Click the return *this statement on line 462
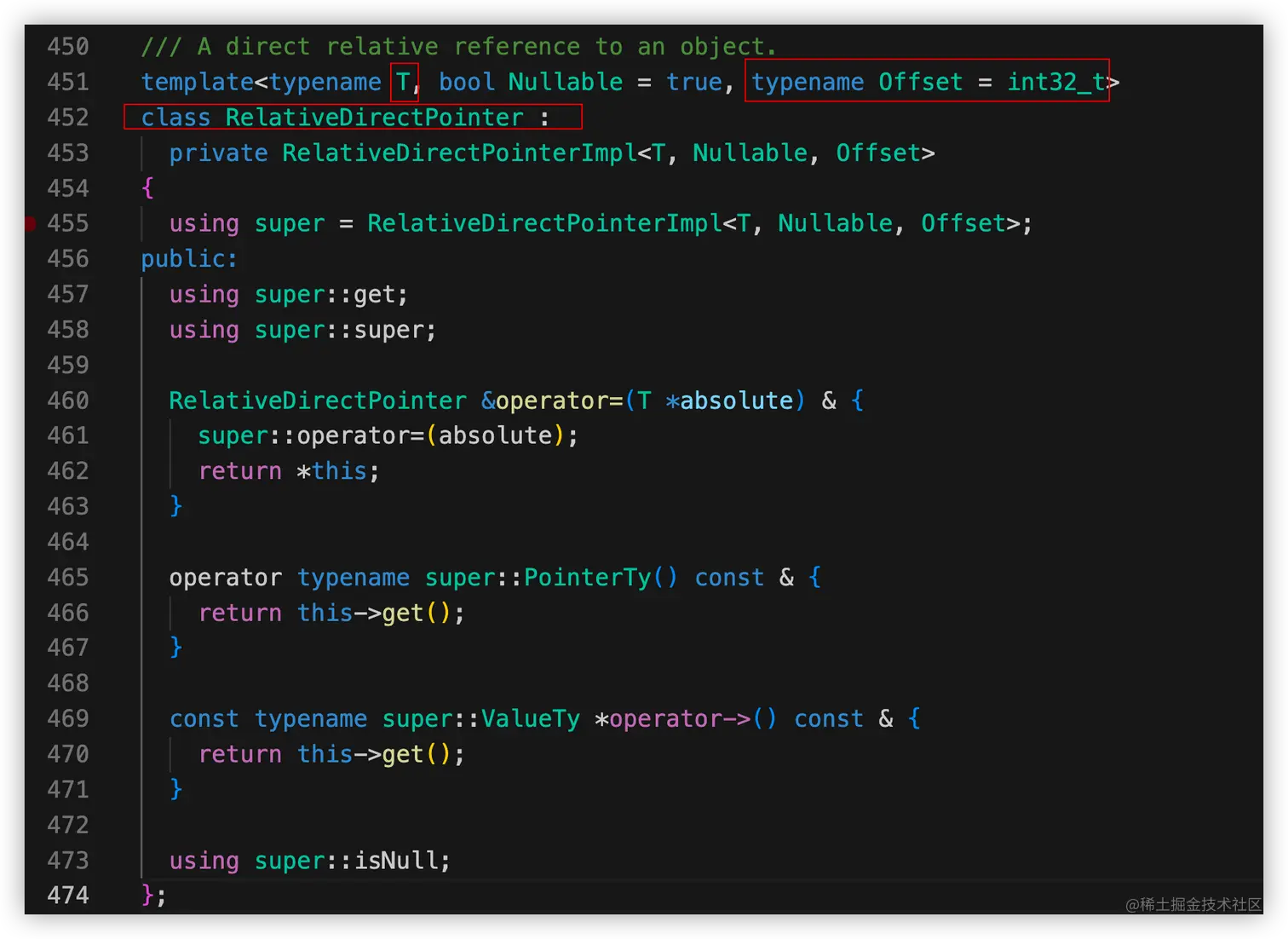Image resolution: width=1288 pixels, height=939 pixels. pyautogui.click(x=288, y=470)
